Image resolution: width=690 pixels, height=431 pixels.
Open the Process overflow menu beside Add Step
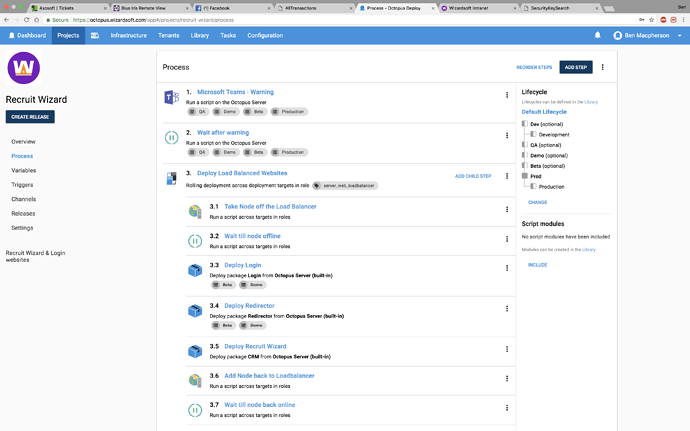pos(603,67)
